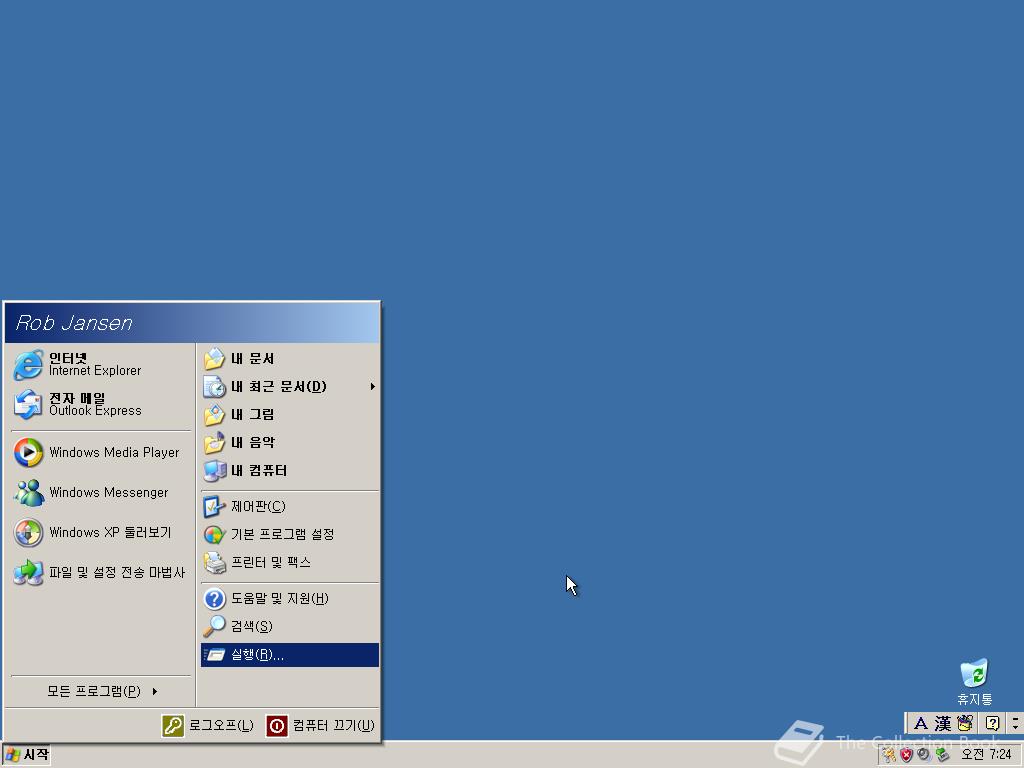The width and height of the screenshot is (1024, 768).
Task: Open the 내 그림 folder
Action: coord(290,415)
